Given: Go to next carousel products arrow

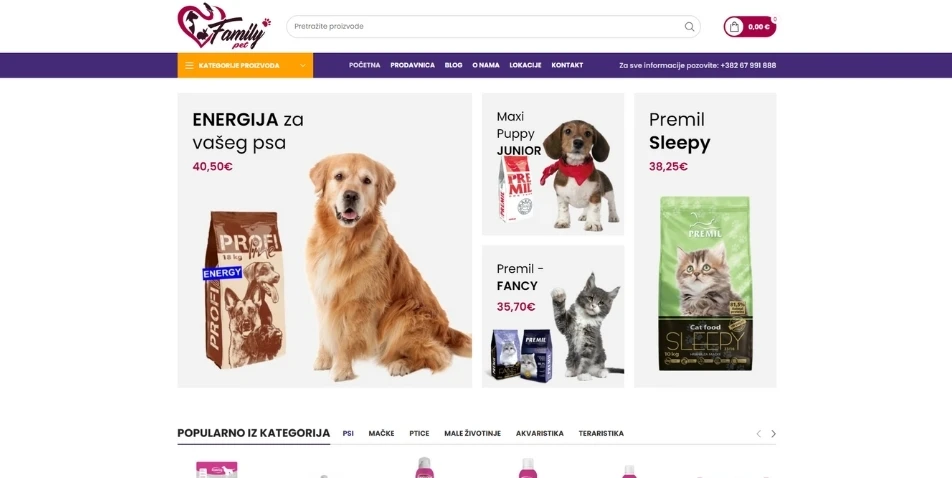Looking at the screenshot, I should 773,434.
